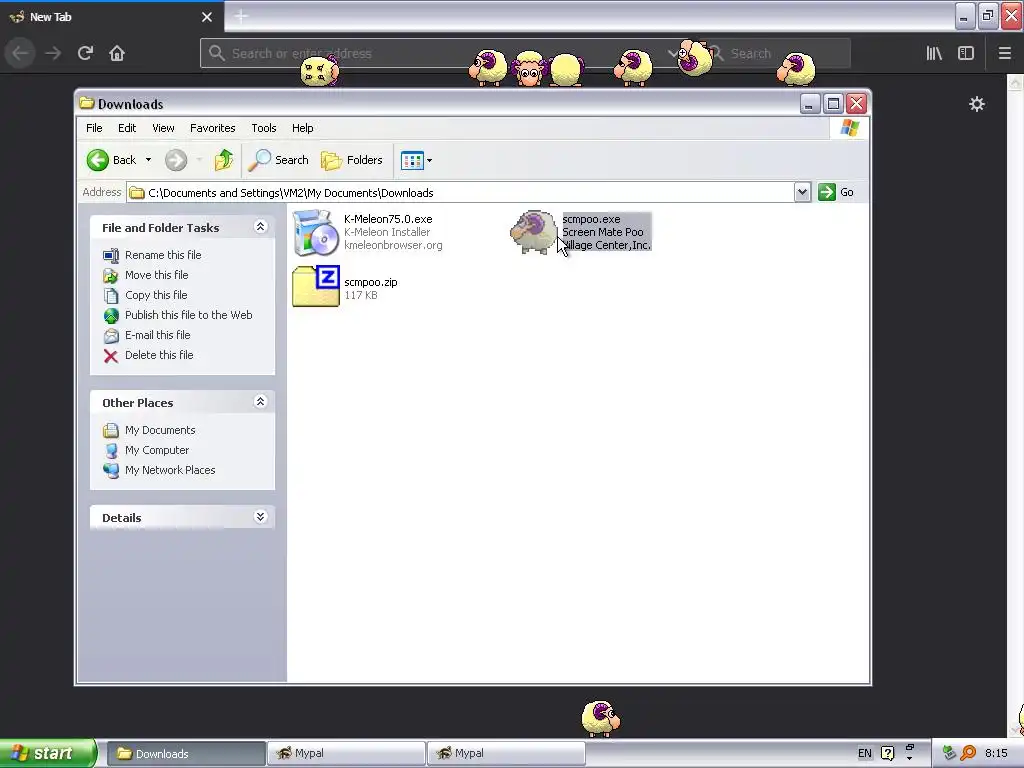Close the New Tab tab
Viewport: 1024px width, 768px height.
click(206, 17)
